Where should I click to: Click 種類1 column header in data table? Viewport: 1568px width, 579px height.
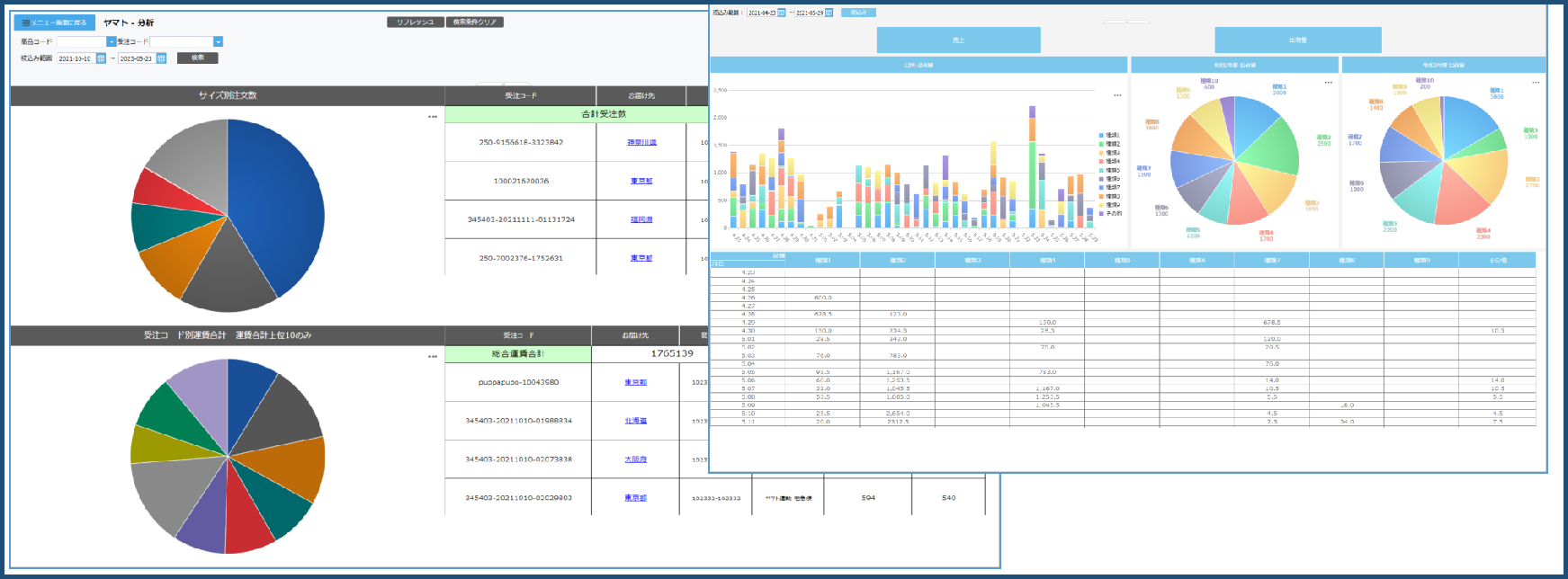pyautogui.click(x=822, y=261)
